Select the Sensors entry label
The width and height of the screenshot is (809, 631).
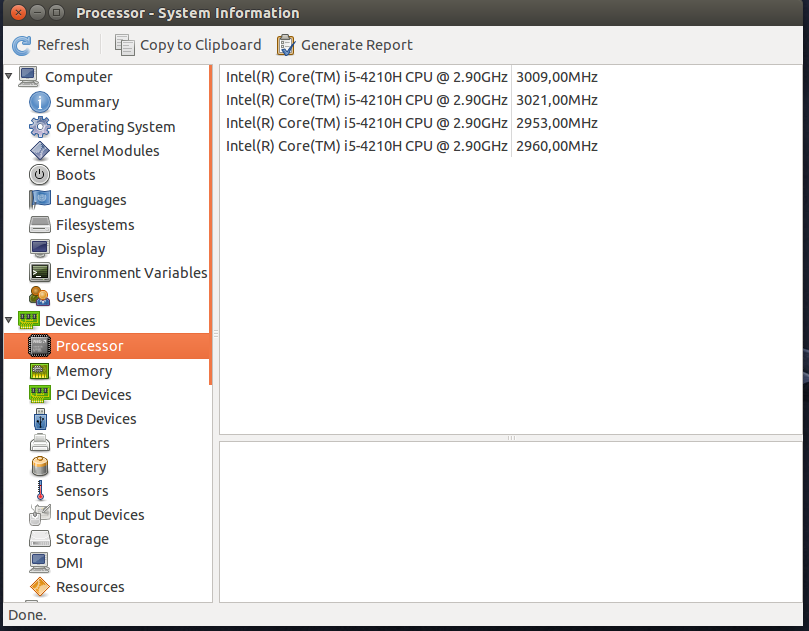pyautogui.click(x=83, y=491)
